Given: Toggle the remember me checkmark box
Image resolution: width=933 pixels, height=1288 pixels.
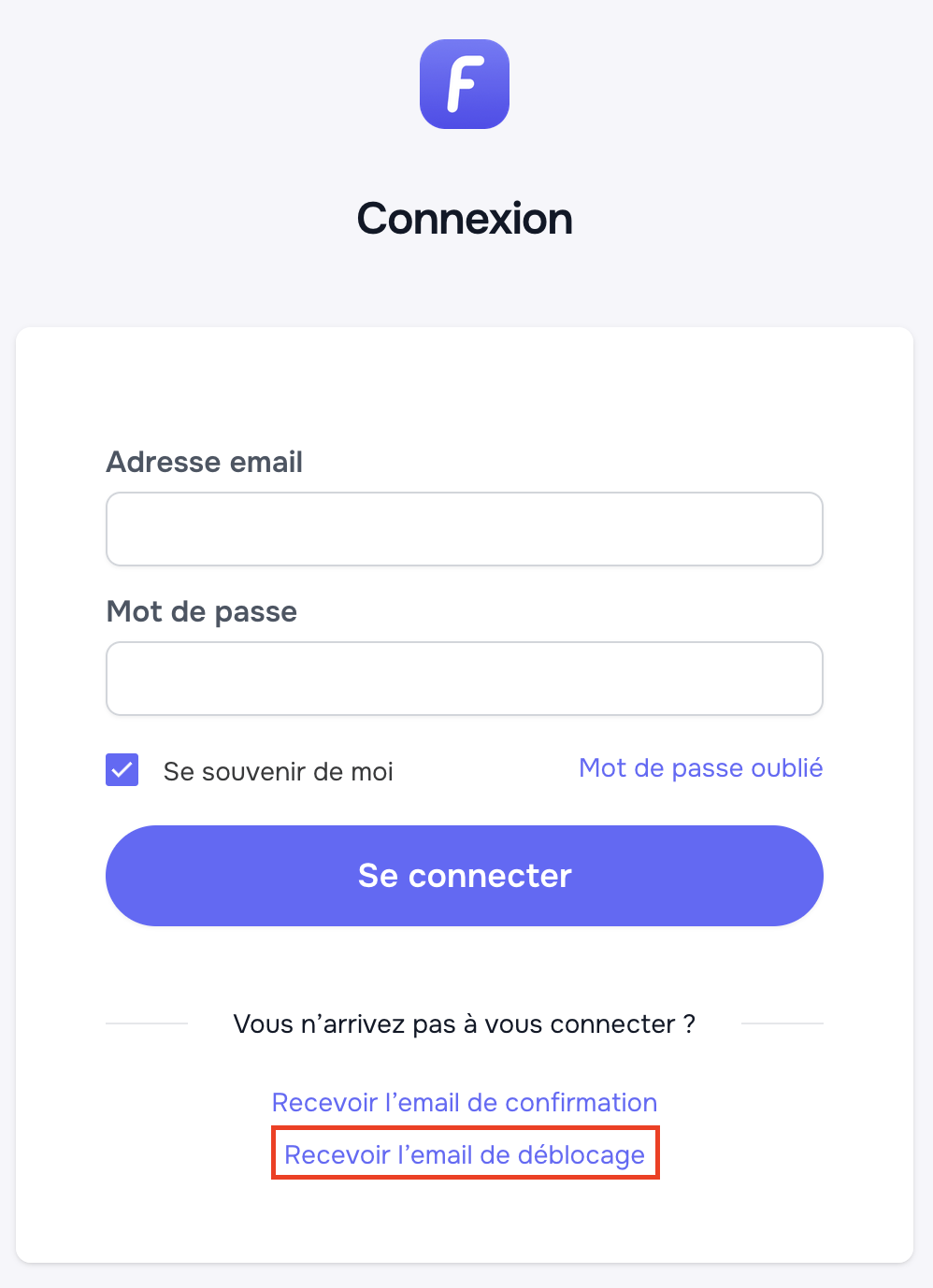Looking at the screenshot, I should coord(122,770).
